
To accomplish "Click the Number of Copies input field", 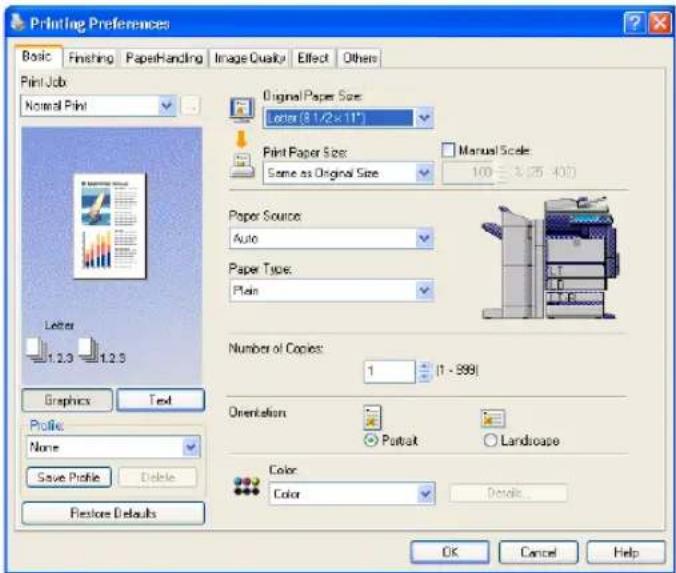I will tap(390, 372).
